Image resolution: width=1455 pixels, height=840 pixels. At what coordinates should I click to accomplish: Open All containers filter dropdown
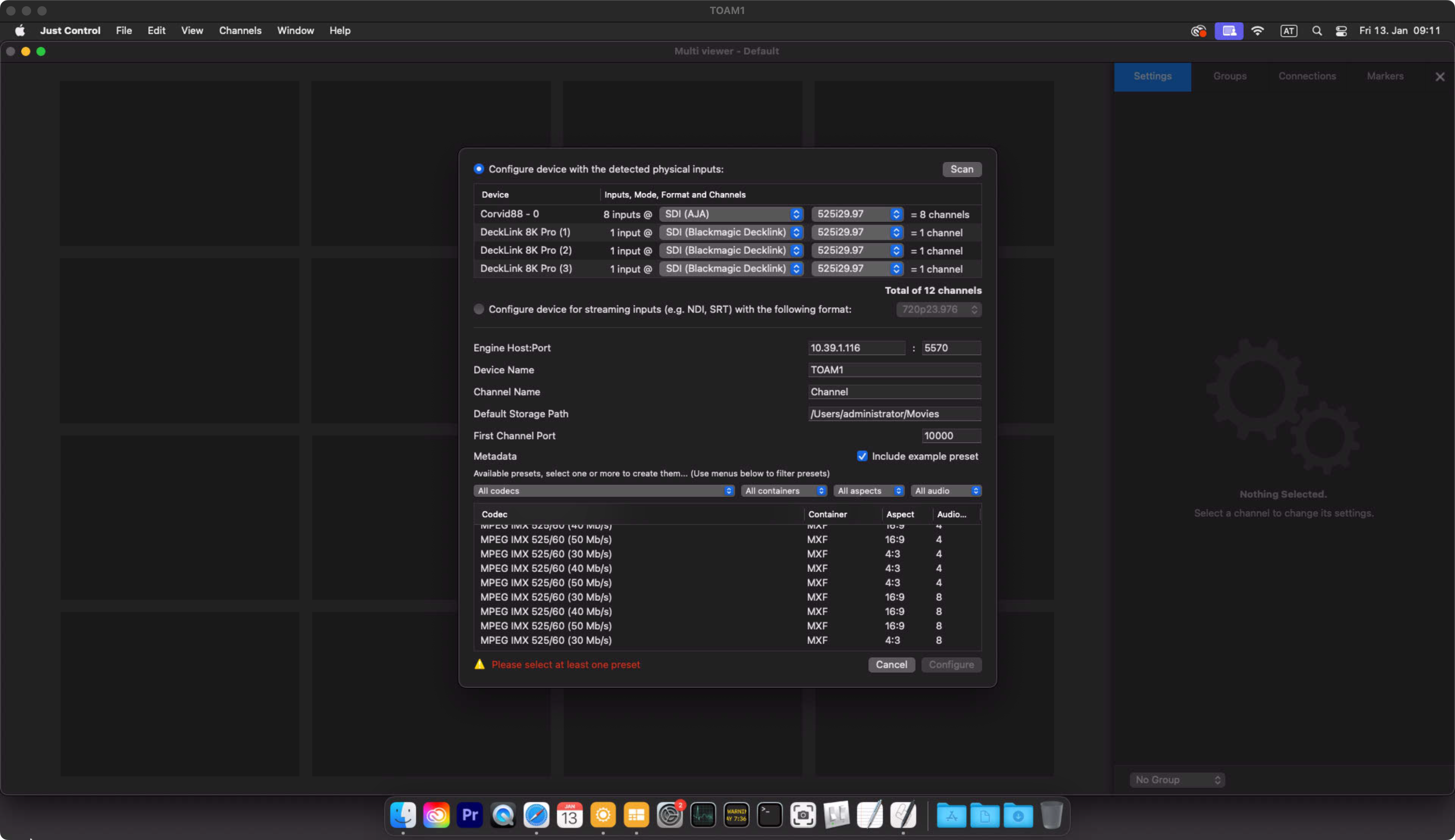pyautogui.click(x=784, y=491)
